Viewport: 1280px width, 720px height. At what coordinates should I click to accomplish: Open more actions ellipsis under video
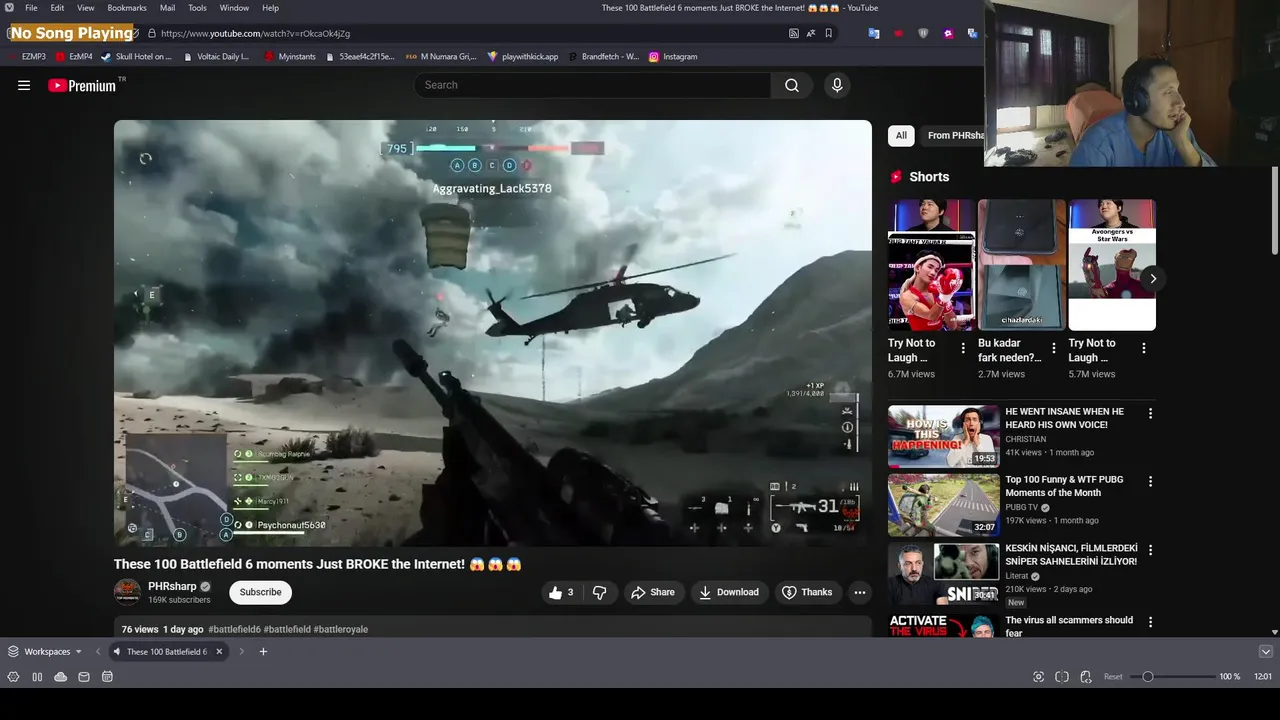pyautogui.click(x=859, y=592)
